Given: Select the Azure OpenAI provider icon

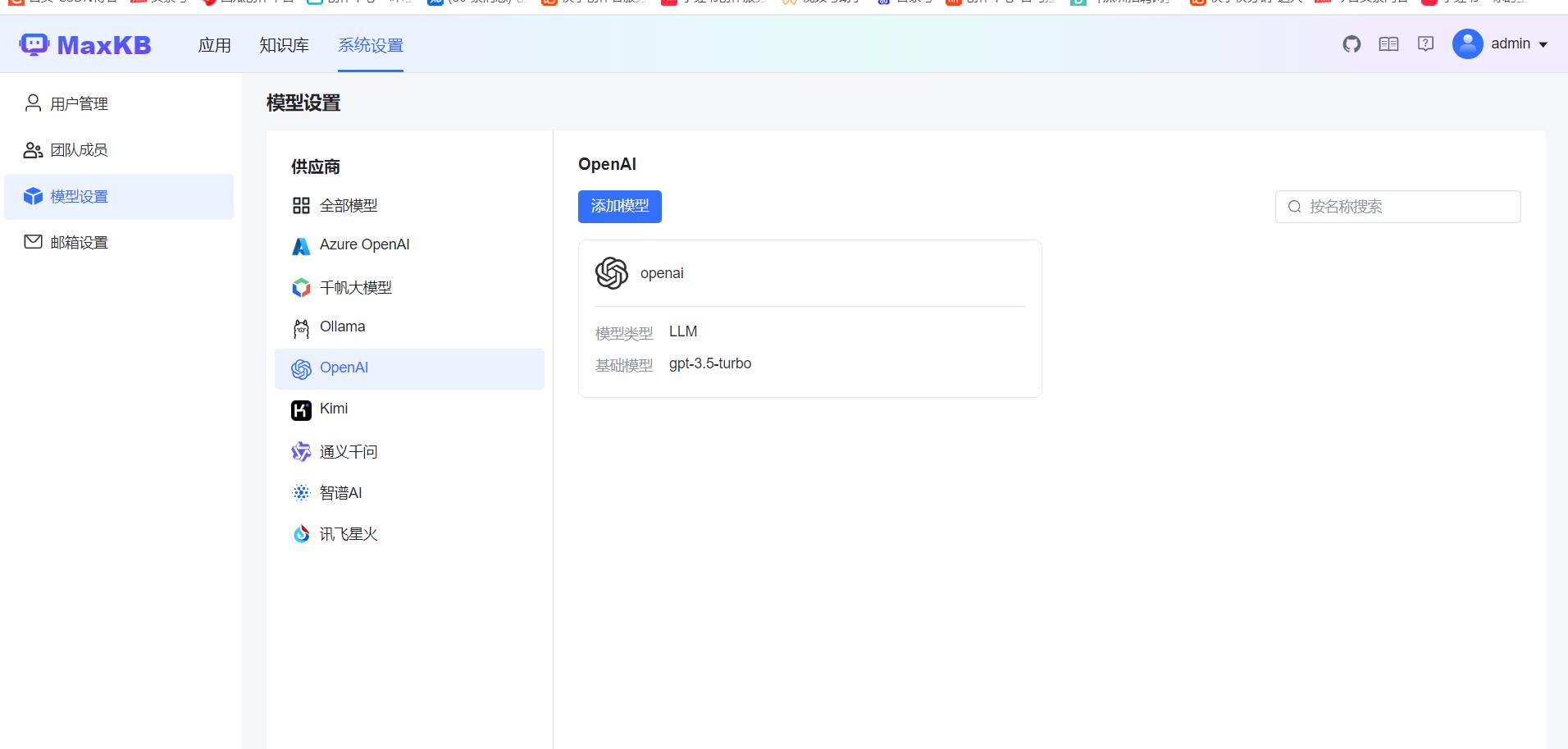Looking at the screenshot, I should coord(301,246).
